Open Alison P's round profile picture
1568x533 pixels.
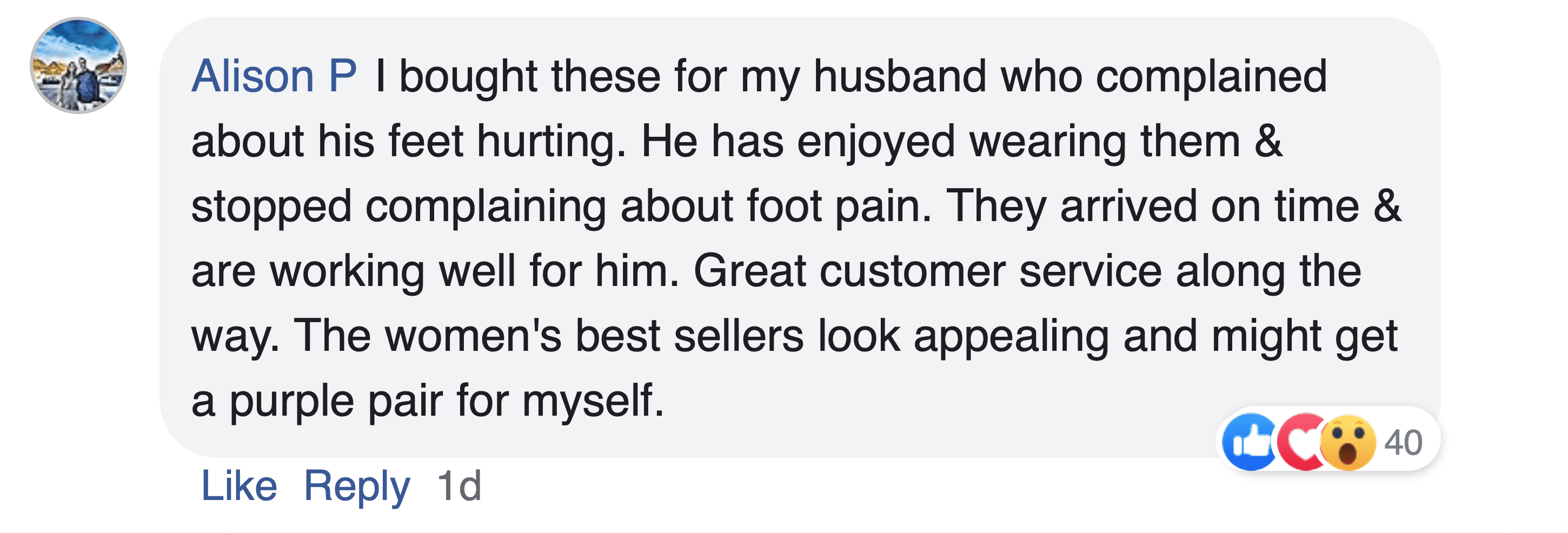click(78, 65)
